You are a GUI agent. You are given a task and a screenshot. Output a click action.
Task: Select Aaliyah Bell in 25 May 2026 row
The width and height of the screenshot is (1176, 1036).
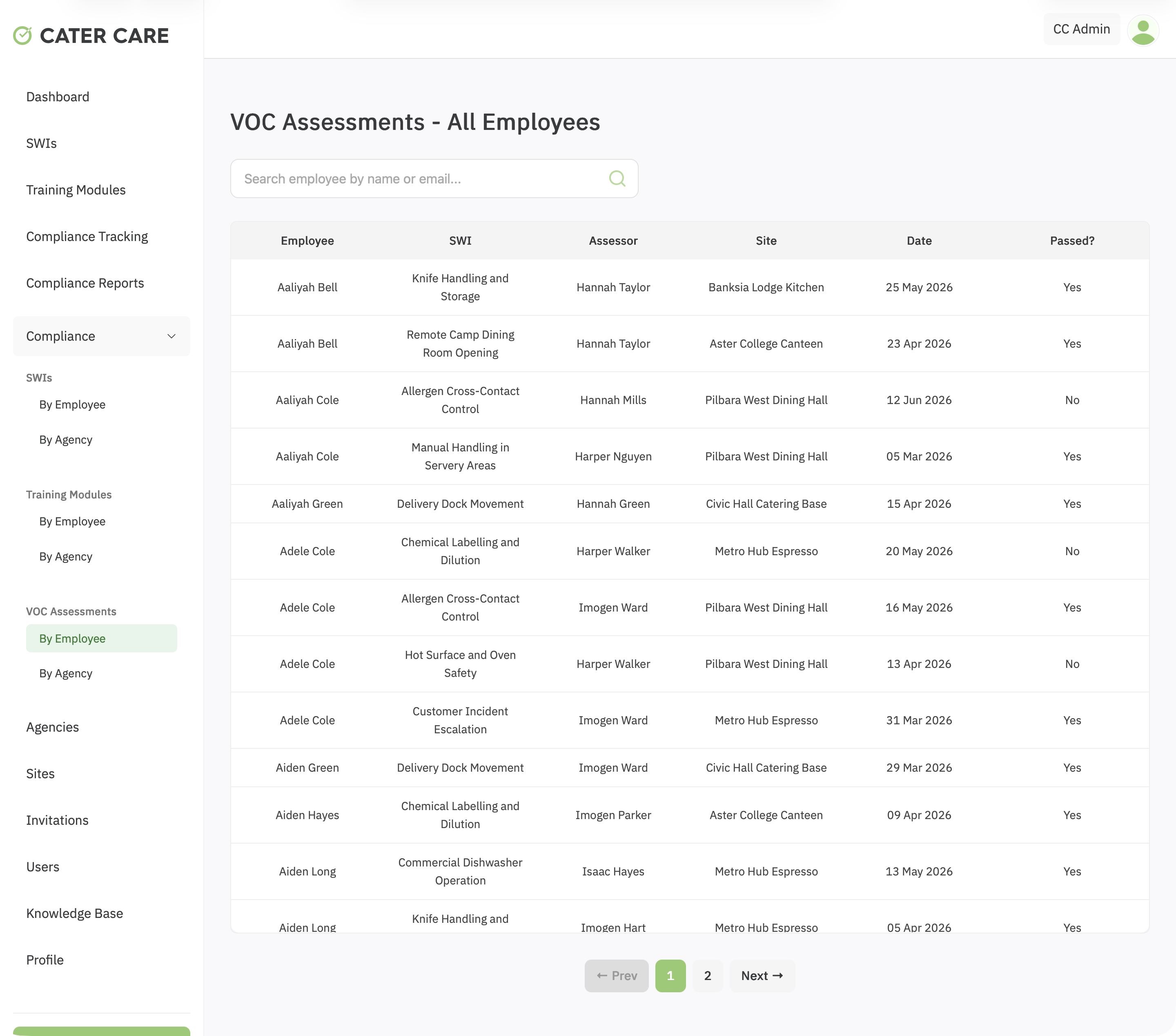tap(307, 287)
